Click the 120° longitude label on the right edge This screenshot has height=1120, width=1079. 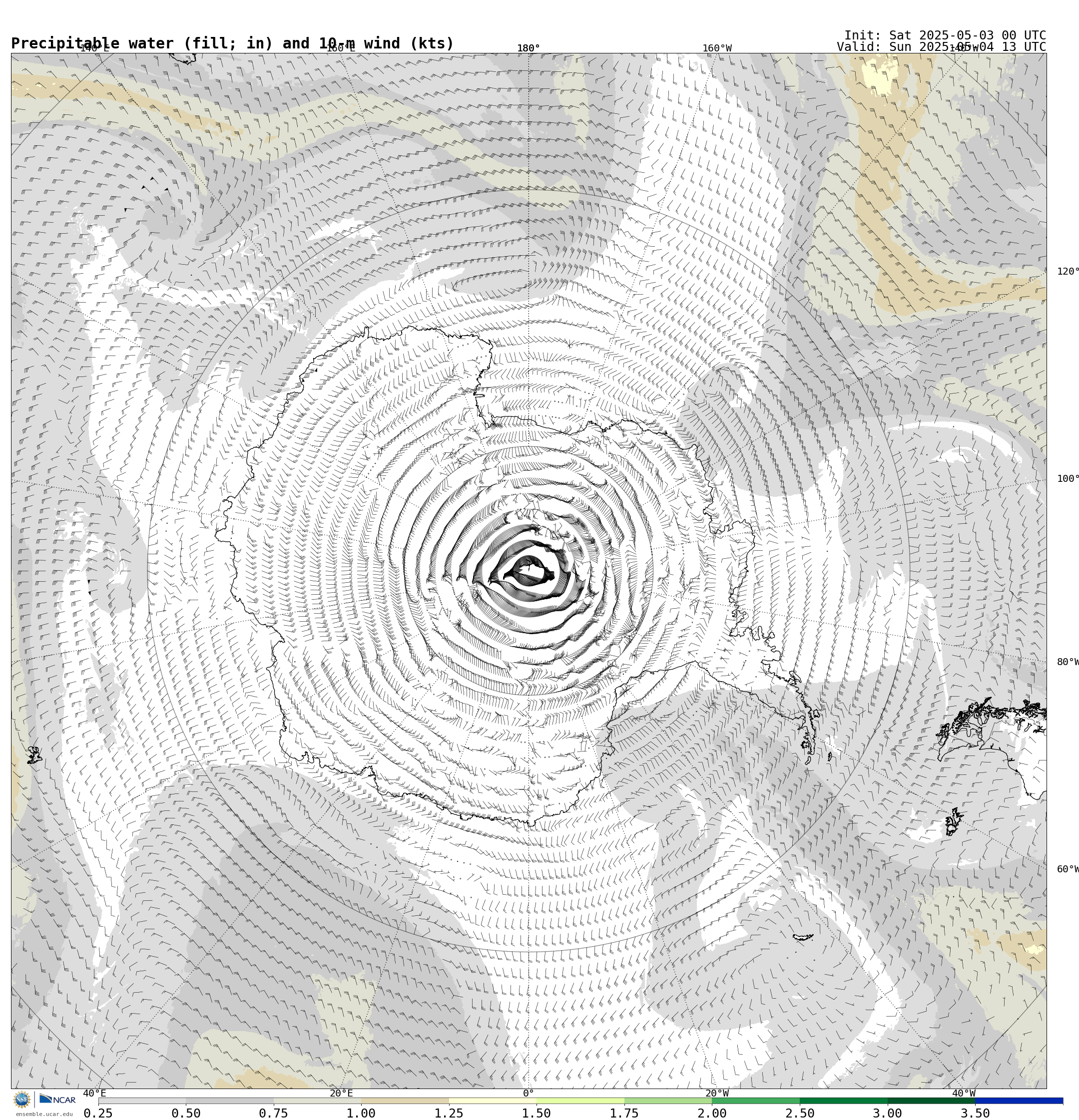click(1068, 271)
